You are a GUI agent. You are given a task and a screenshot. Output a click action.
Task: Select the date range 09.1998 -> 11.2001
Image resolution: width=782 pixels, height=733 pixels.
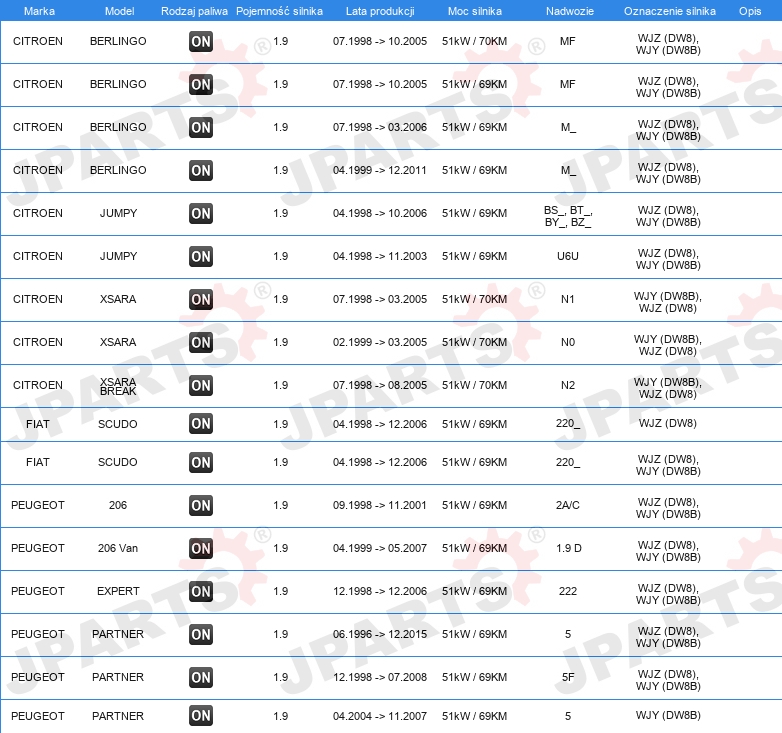[x=380, y=505]
